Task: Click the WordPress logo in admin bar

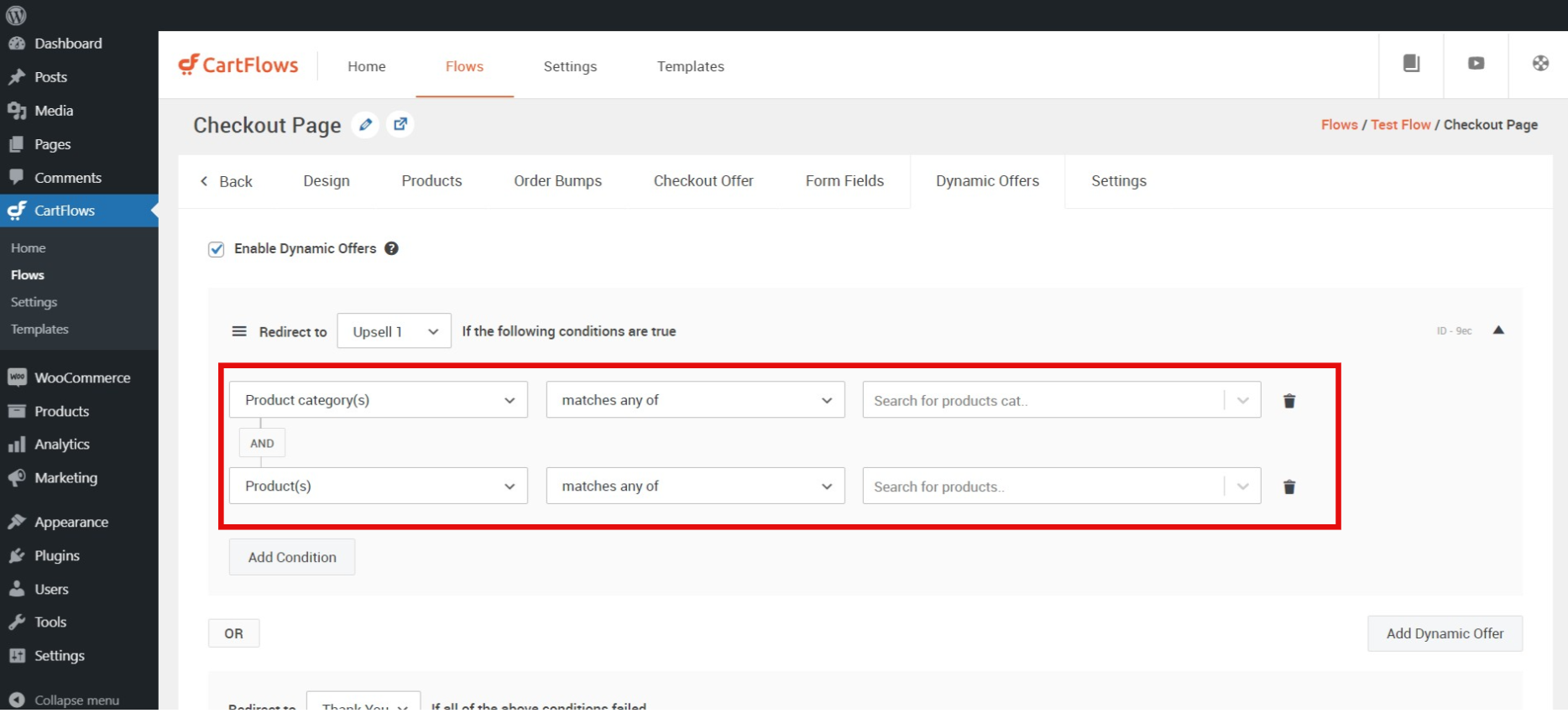Action: pos(16,15)
